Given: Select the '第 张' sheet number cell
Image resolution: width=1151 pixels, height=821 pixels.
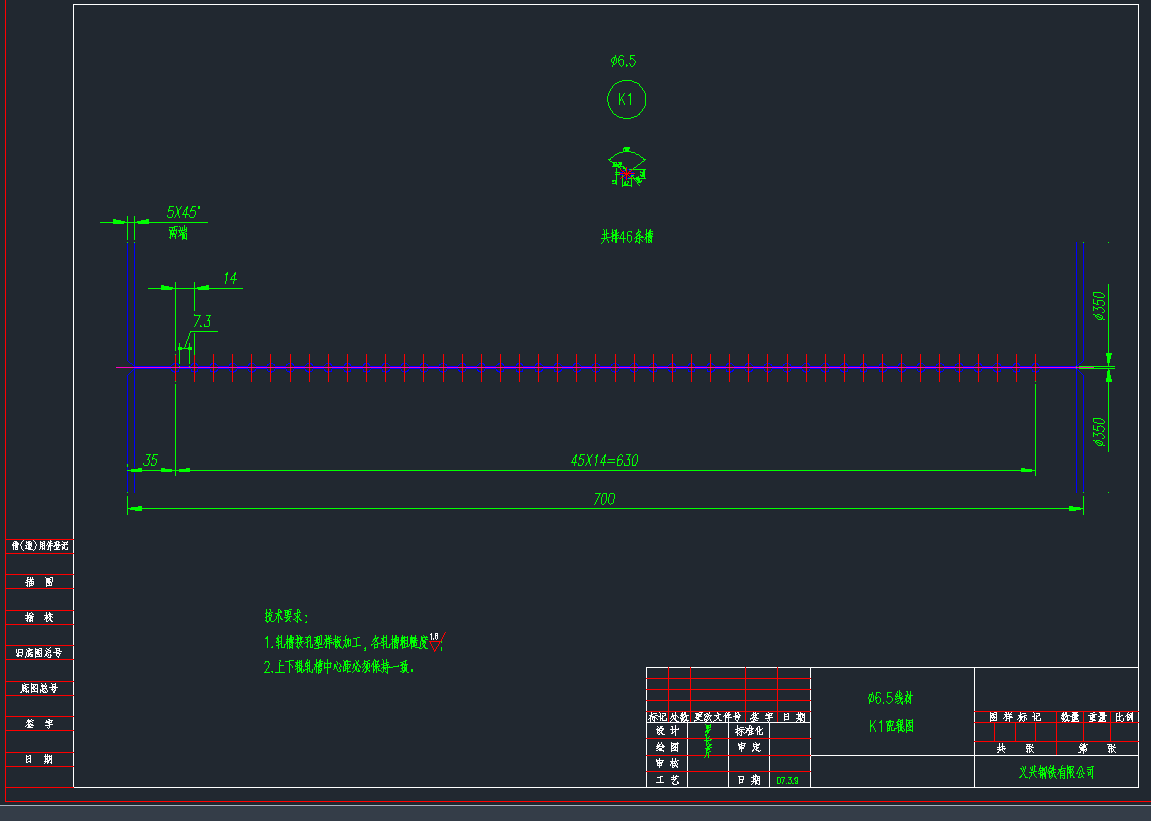Looking at the screenshot, I should pyautogui.click(x=1097, y=748).
